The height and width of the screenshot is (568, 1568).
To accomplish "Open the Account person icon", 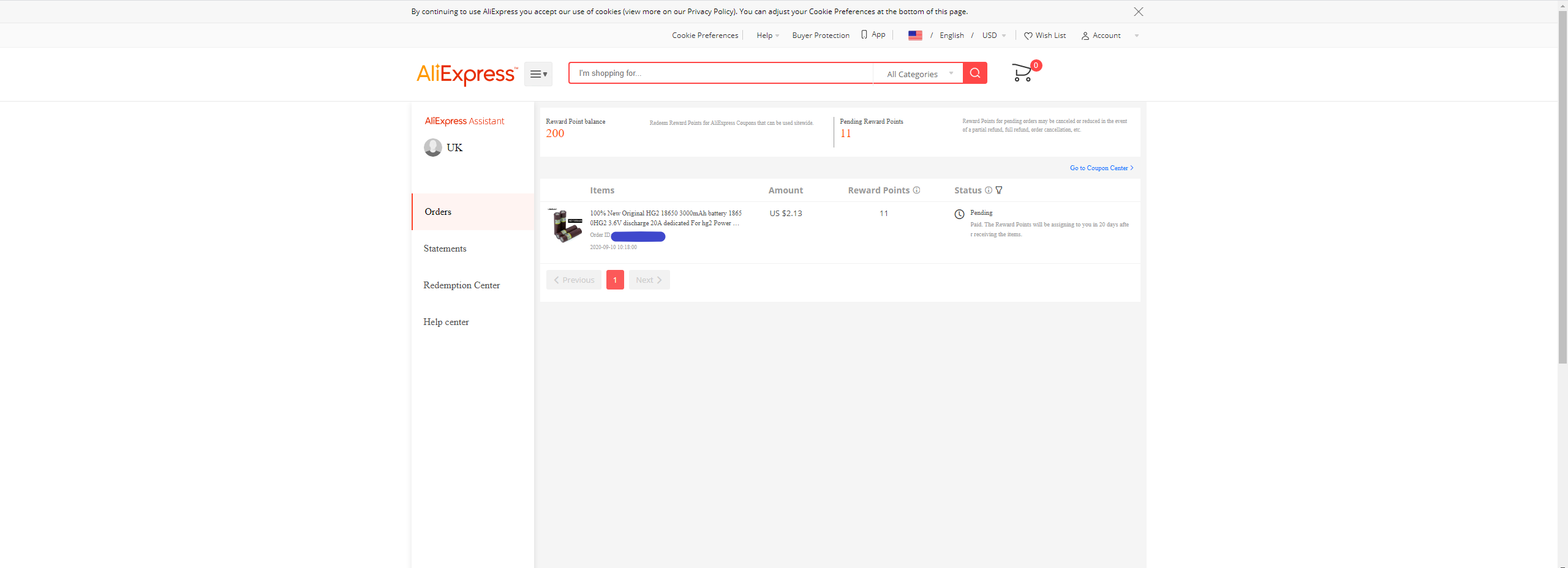I will click(1085, 35).
